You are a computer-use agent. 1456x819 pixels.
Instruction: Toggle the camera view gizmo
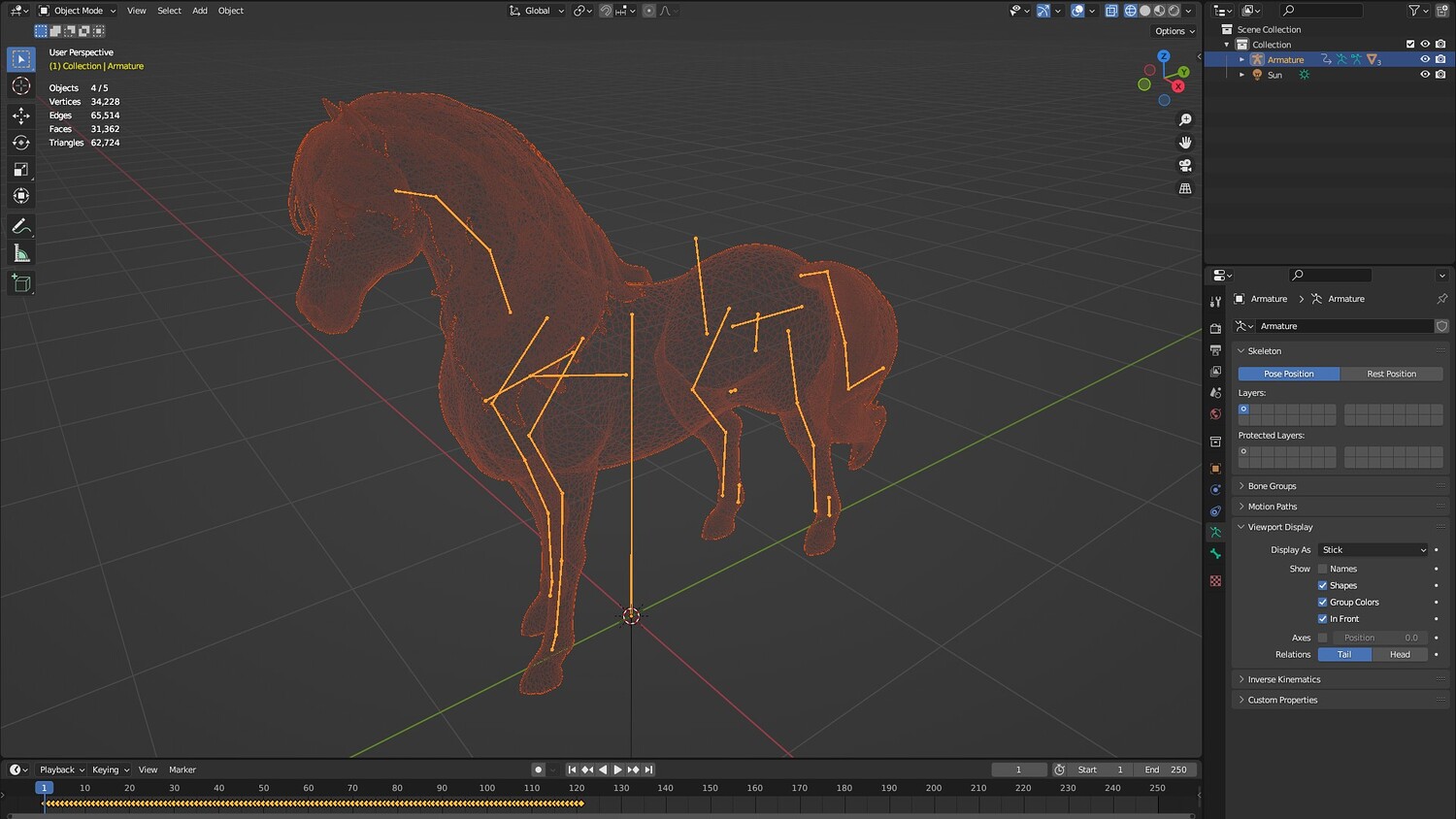click(1185, 166)
